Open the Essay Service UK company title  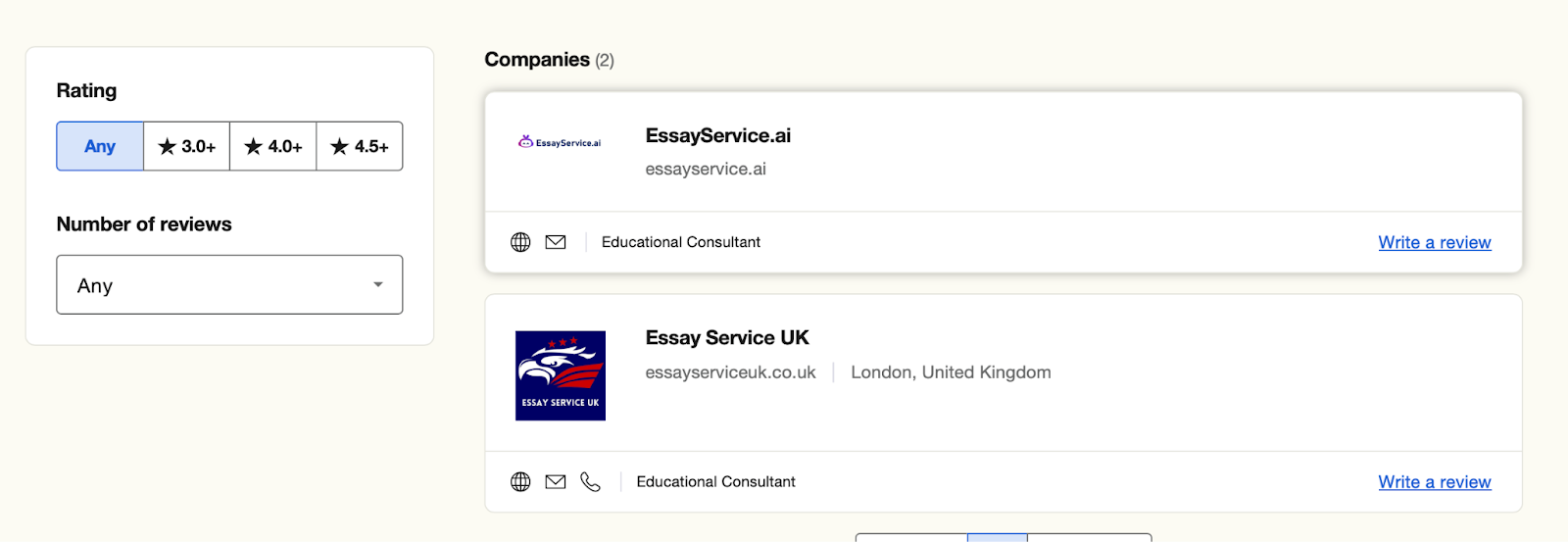[x=727, y=338]
